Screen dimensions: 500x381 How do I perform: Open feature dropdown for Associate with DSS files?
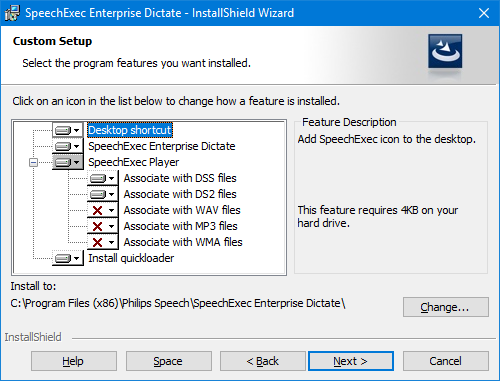click(103, 178)
